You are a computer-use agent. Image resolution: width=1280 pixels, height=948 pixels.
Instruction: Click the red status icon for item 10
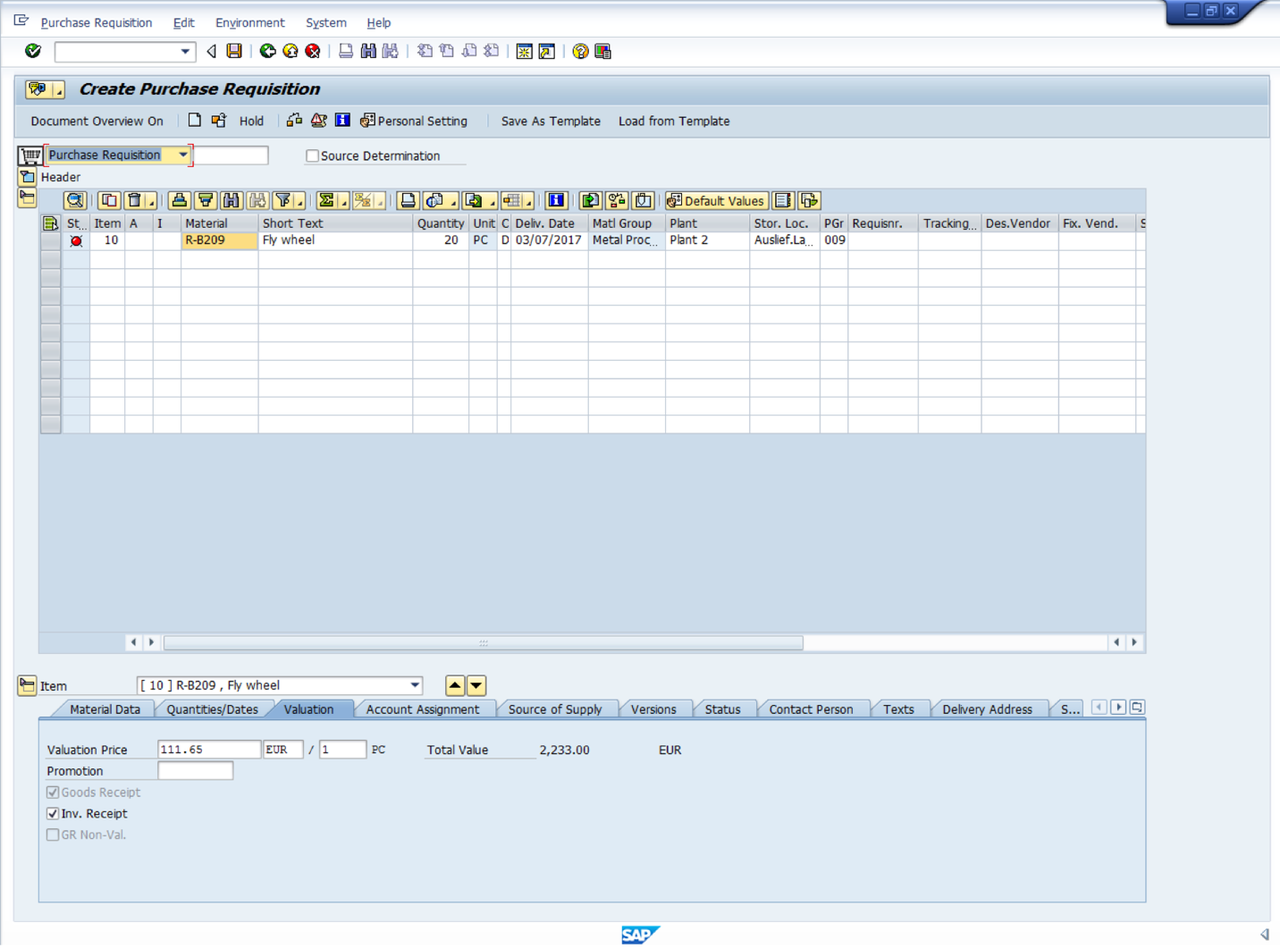tap(76, 241)
